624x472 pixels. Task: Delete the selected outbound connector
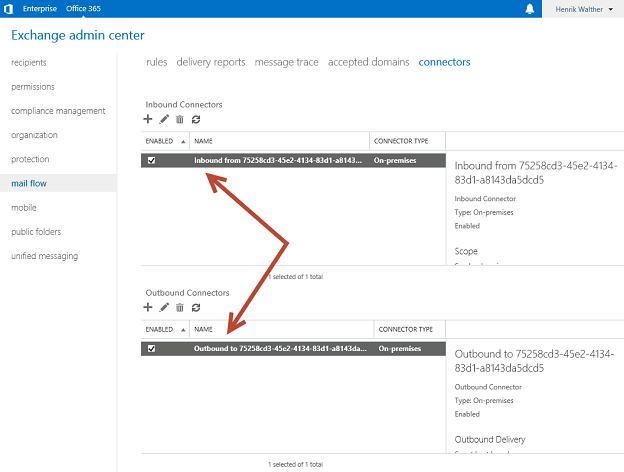click(180, 307)
